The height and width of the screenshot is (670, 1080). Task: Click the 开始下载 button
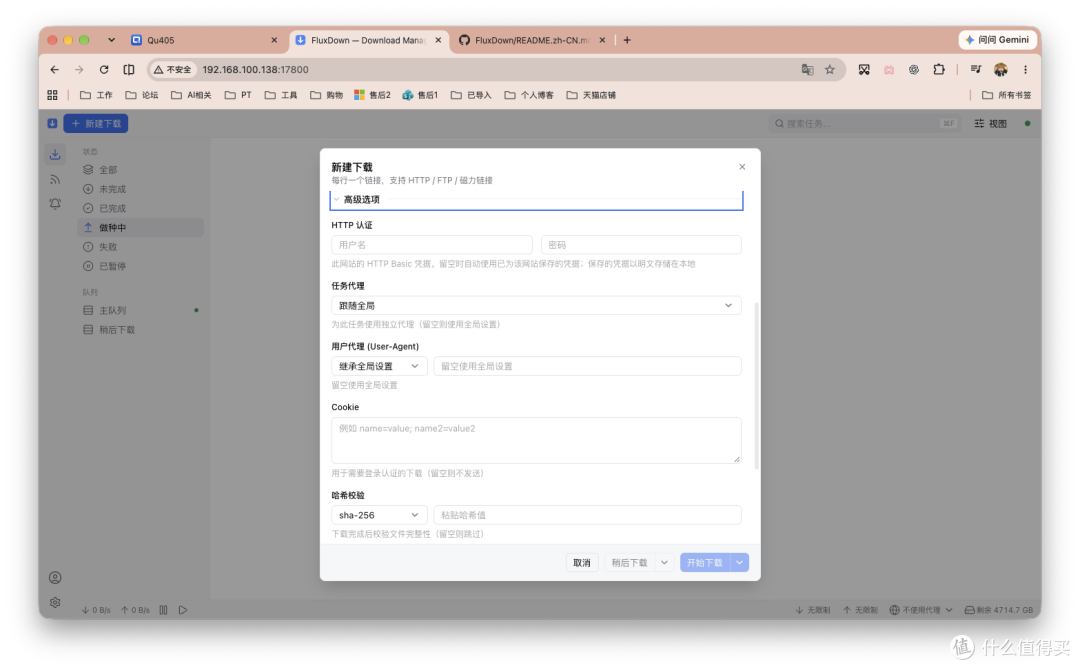pos(705,563)
